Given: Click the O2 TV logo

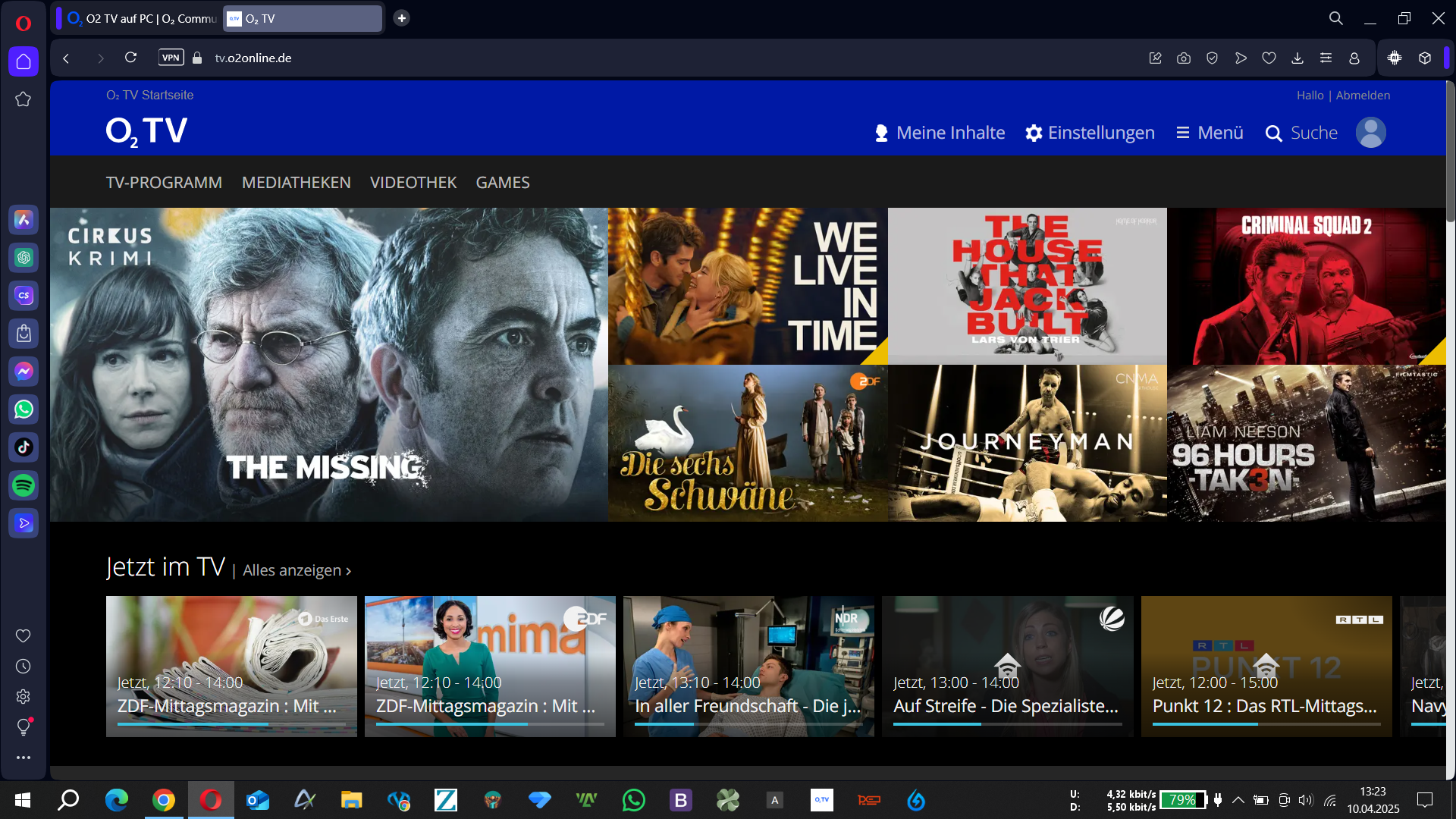Looking at the screenshot, I should (146, 131).
